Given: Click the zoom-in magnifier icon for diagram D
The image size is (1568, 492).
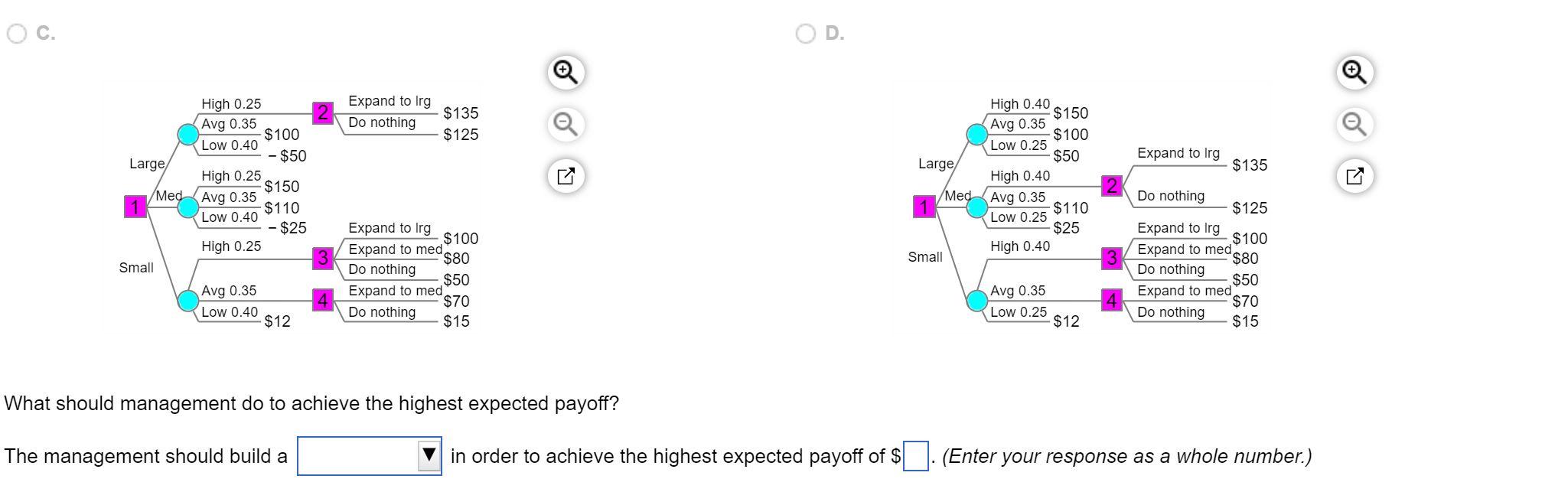Looking at the screenshot, I should [x=1353, y=71].
